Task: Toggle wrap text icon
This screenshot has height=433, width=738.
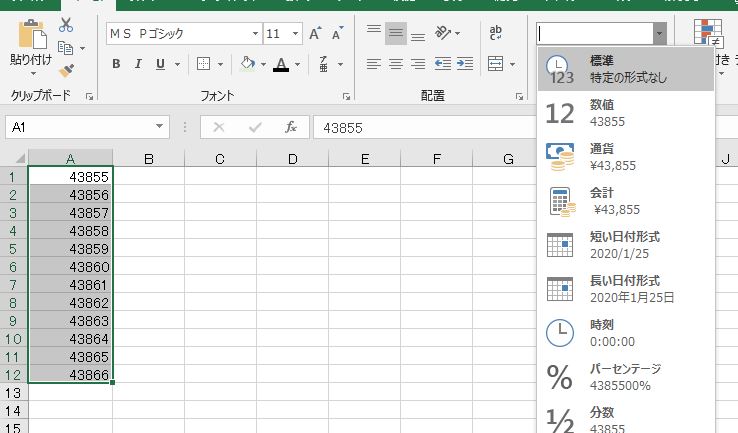Action: tap(496, 33)
